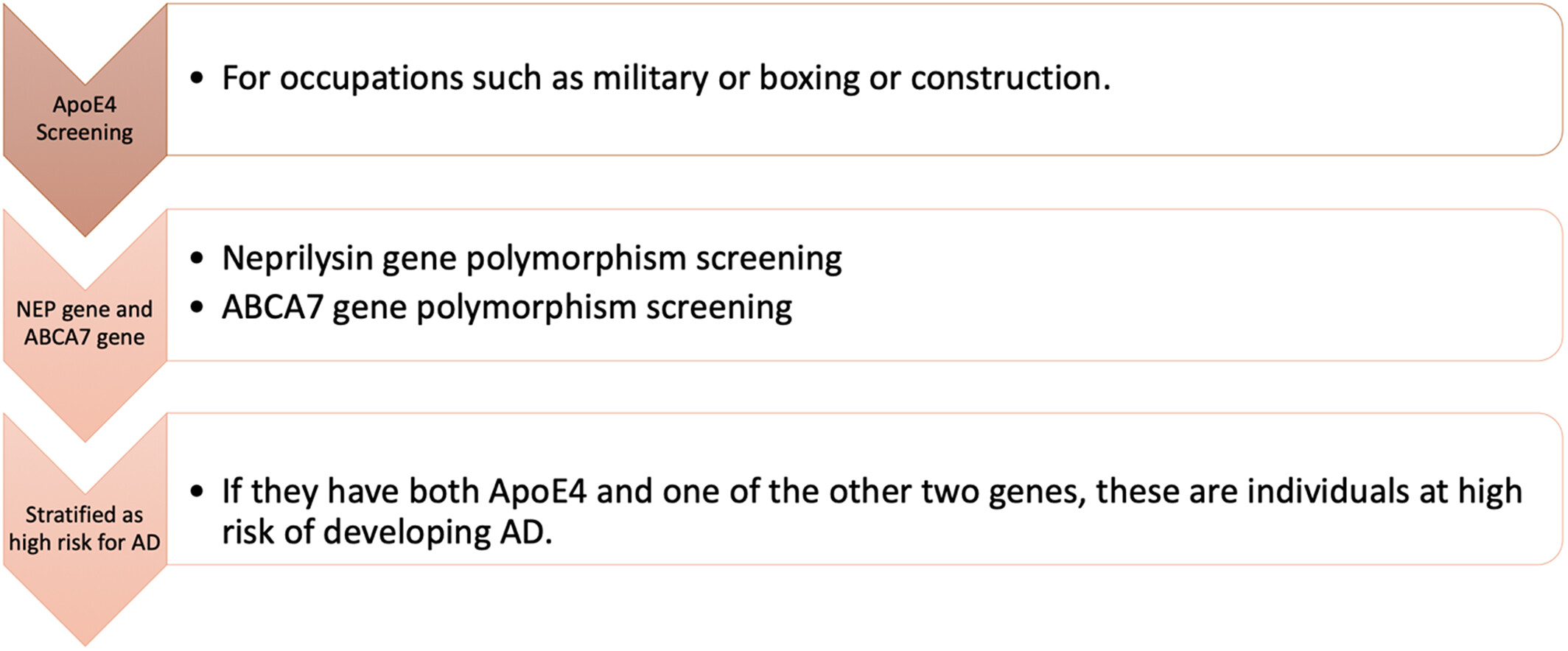This screenshot has height=651, width=1568.
Task: Click the word 'boxing' in first box
Action: 809,80
